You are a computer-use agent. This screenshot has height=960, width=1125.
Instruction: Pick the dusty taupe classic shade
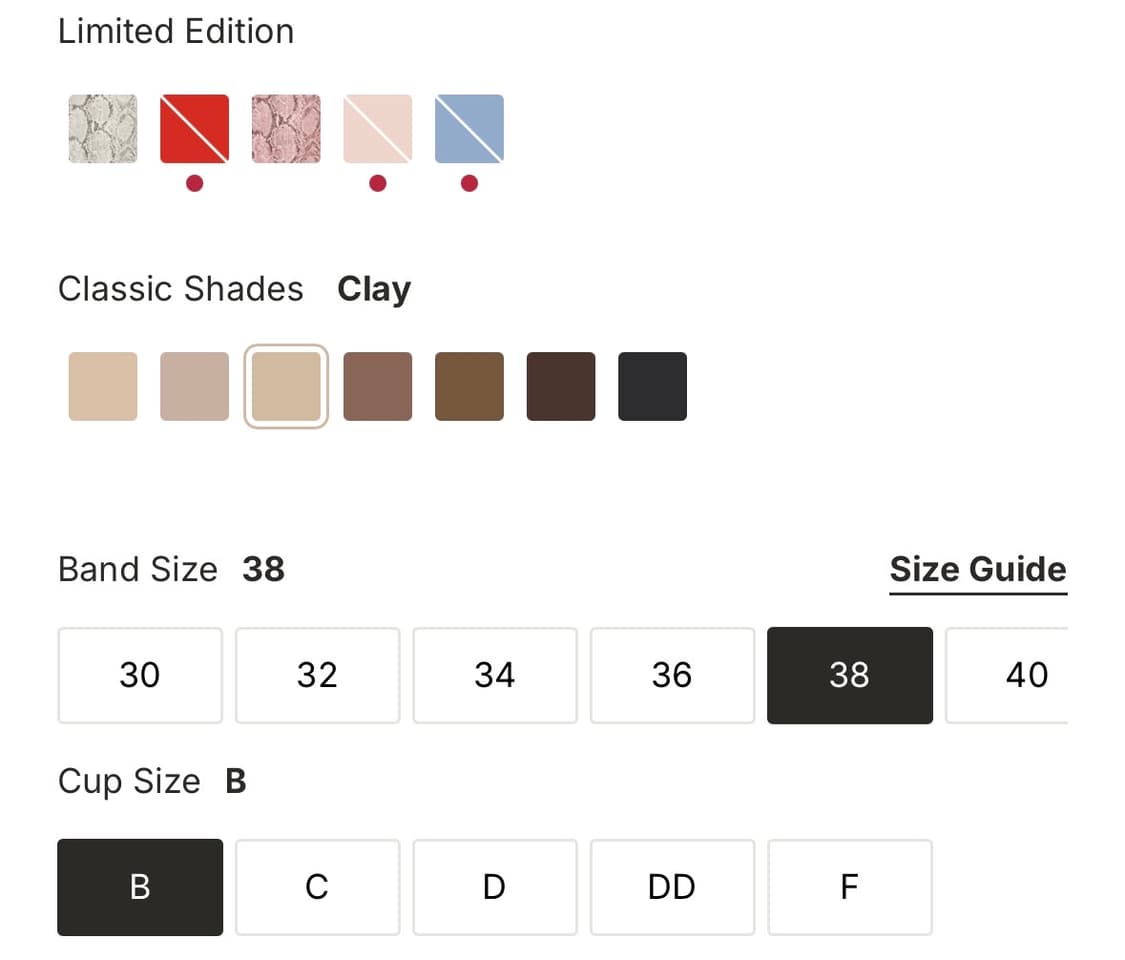195,386
